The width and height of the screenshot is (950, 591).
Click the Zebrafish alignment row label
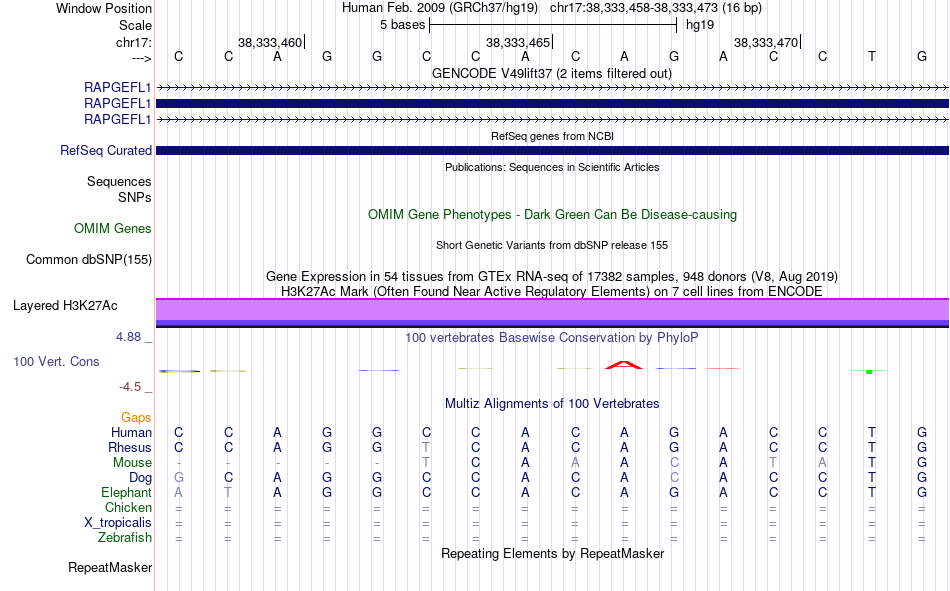[x=125, y=538]
